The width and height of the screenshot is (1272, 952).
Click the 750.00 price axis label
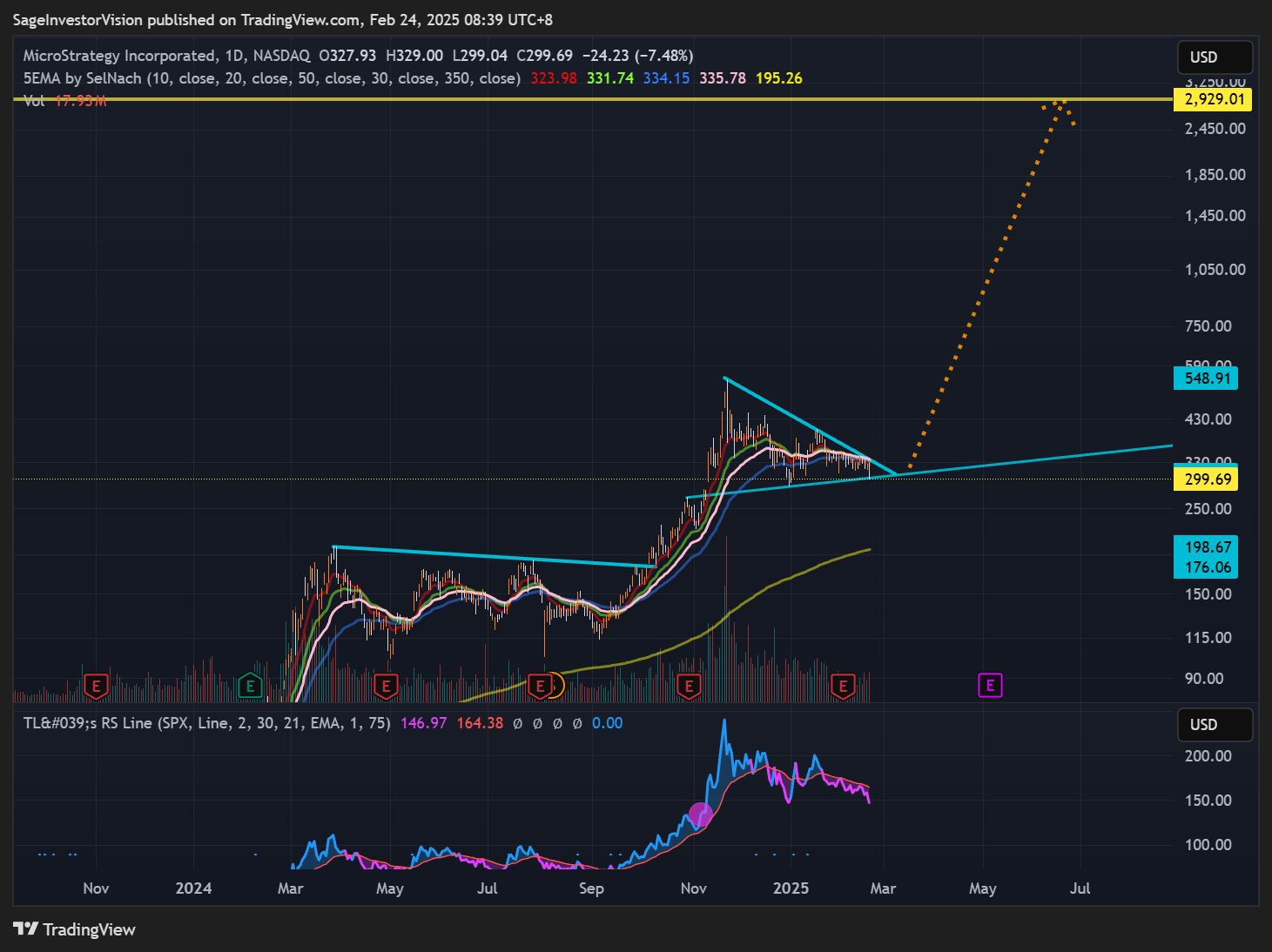(1208, 326)
